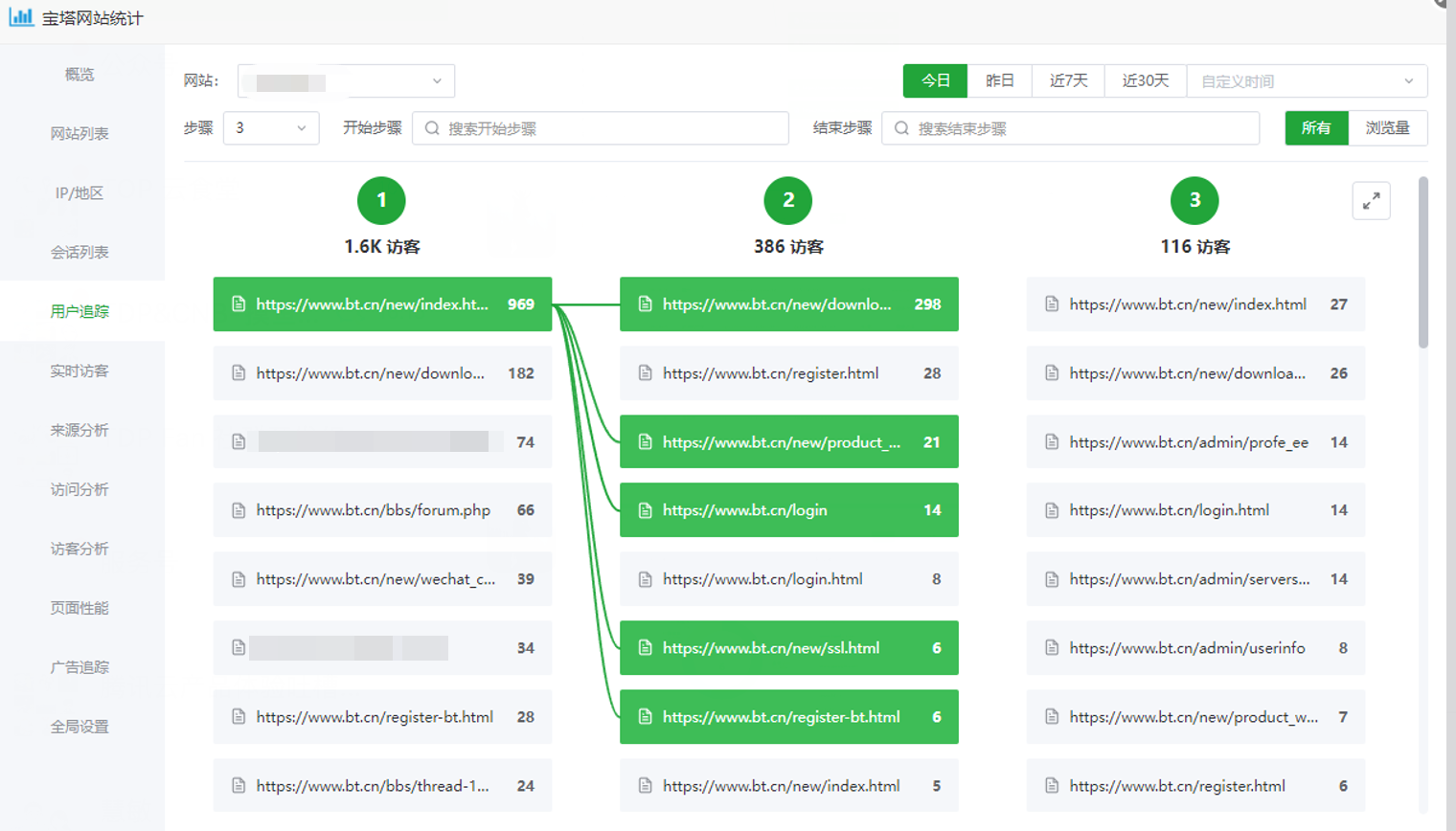Click the 宝塔网站统计 chart logo icon
Viewport: 1456px width, 831px height.
[x=21, y=16]
